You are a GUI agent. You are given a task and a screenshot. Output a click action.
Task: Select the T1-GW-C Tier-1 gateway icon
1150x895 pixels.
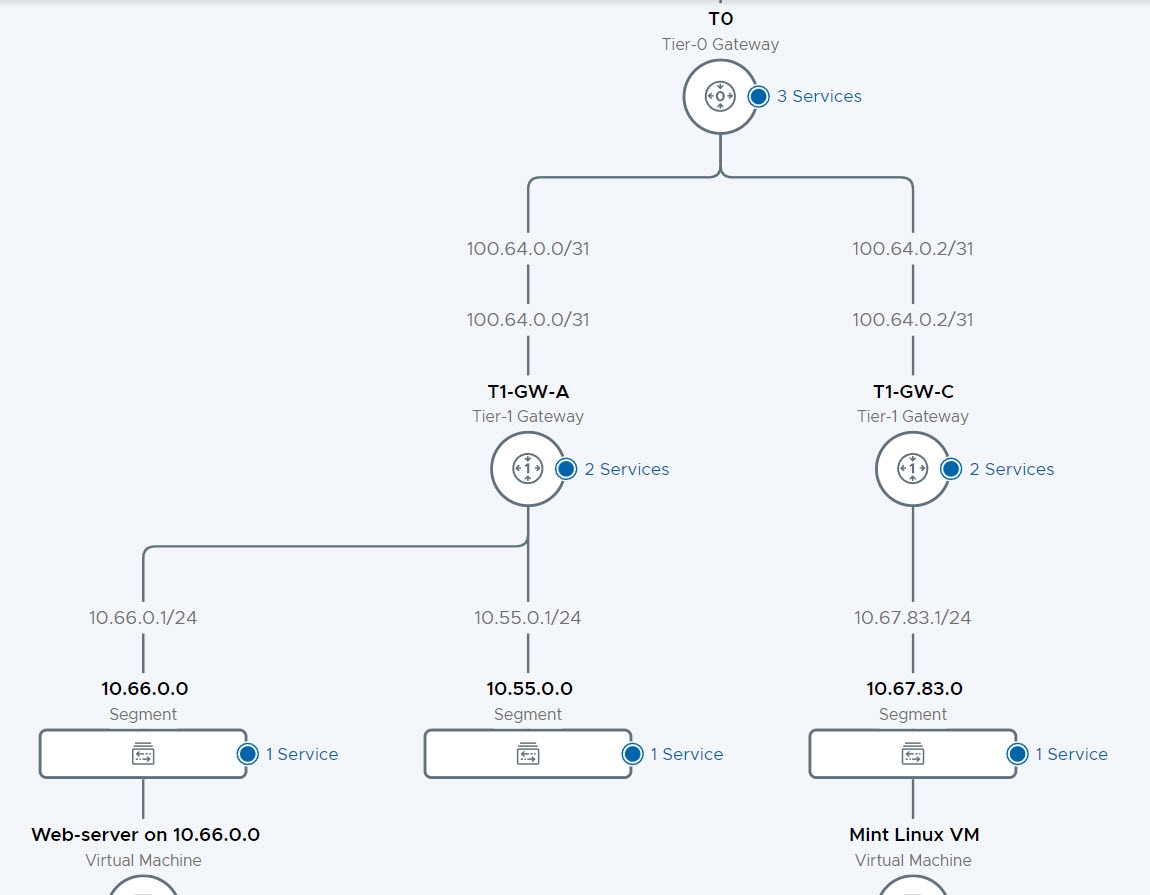coord(912,469)
